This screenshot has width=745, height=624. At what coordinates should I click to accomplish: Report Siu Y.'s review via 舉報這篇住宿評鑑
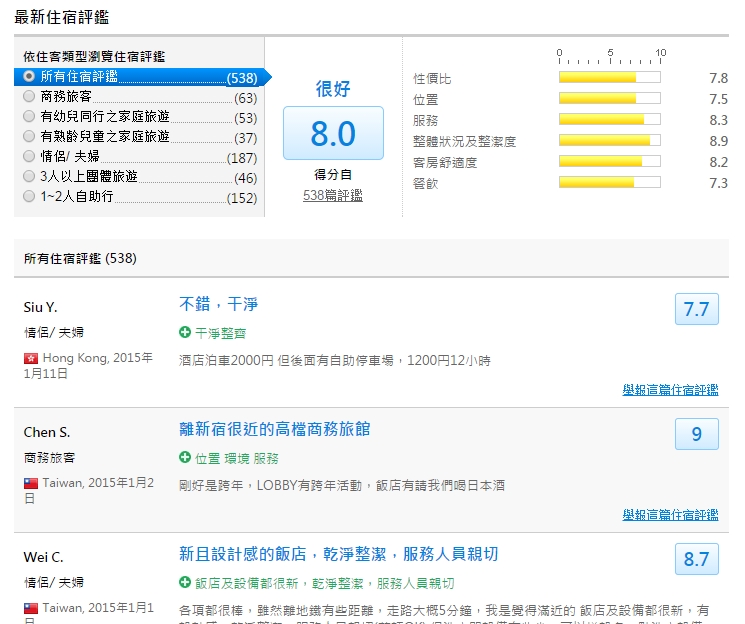(x=670, y=390)
